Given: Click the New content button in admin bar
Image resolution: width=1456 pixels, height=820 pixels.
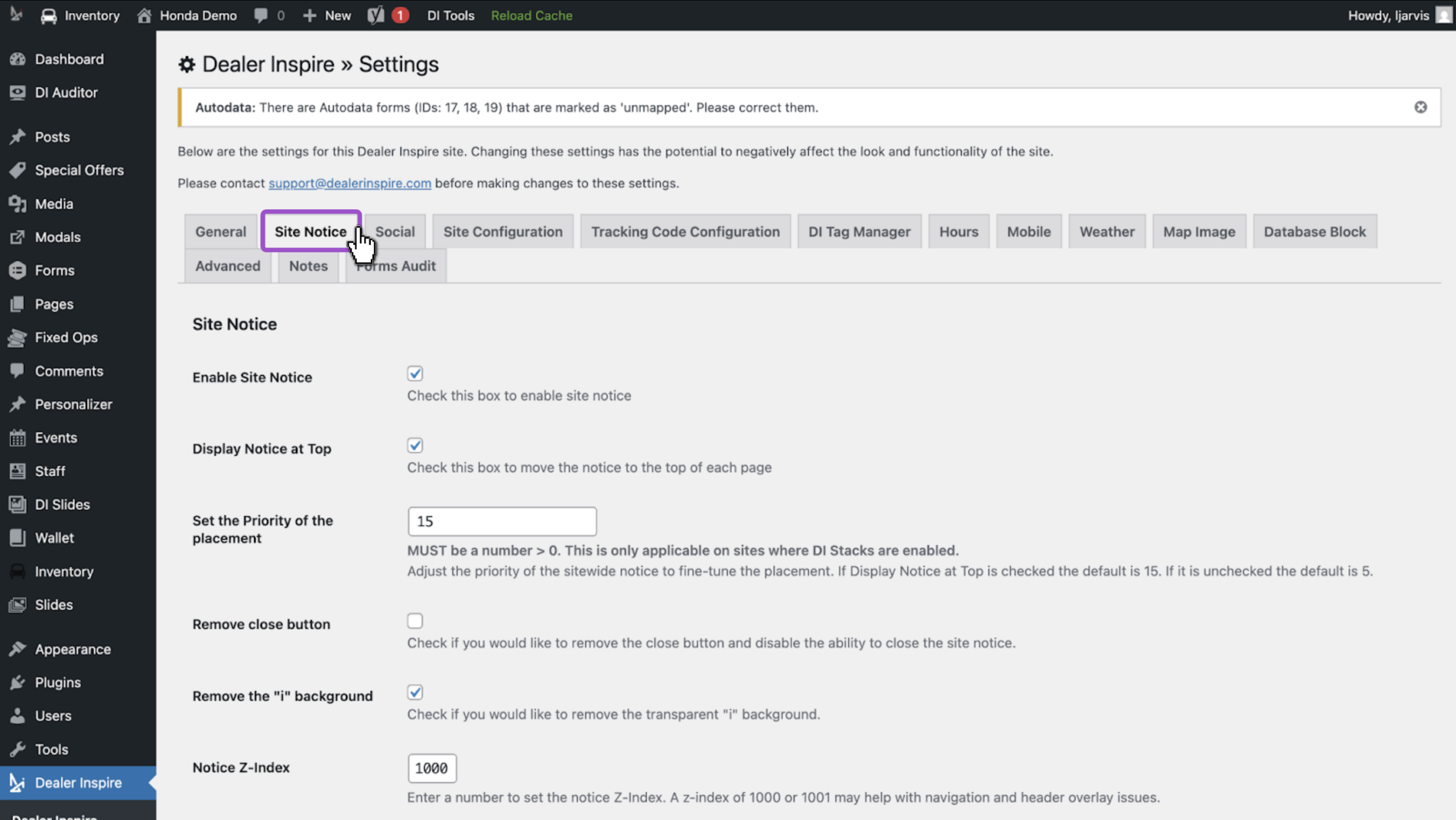Looking at the screenshot, I should coord(327,15).
